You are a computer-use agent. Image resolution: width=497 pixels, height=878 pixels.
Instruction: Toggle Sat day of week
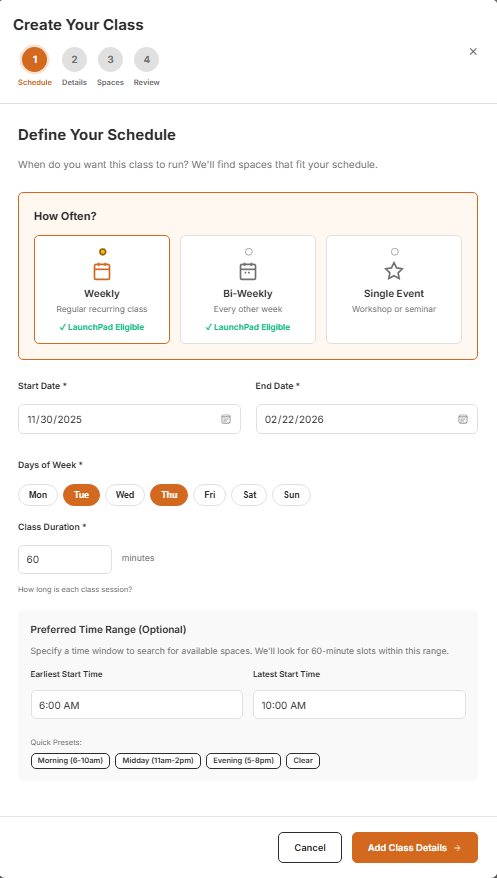pos(249,495)
